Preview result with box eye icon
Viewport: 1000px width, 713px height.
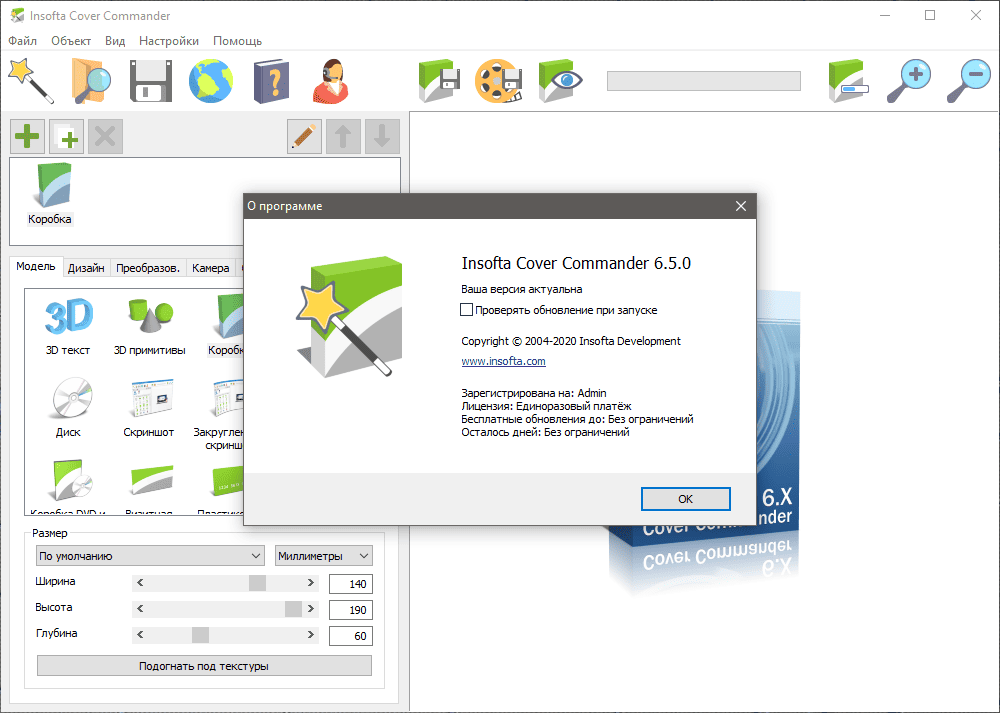click(x=559, y=80)
